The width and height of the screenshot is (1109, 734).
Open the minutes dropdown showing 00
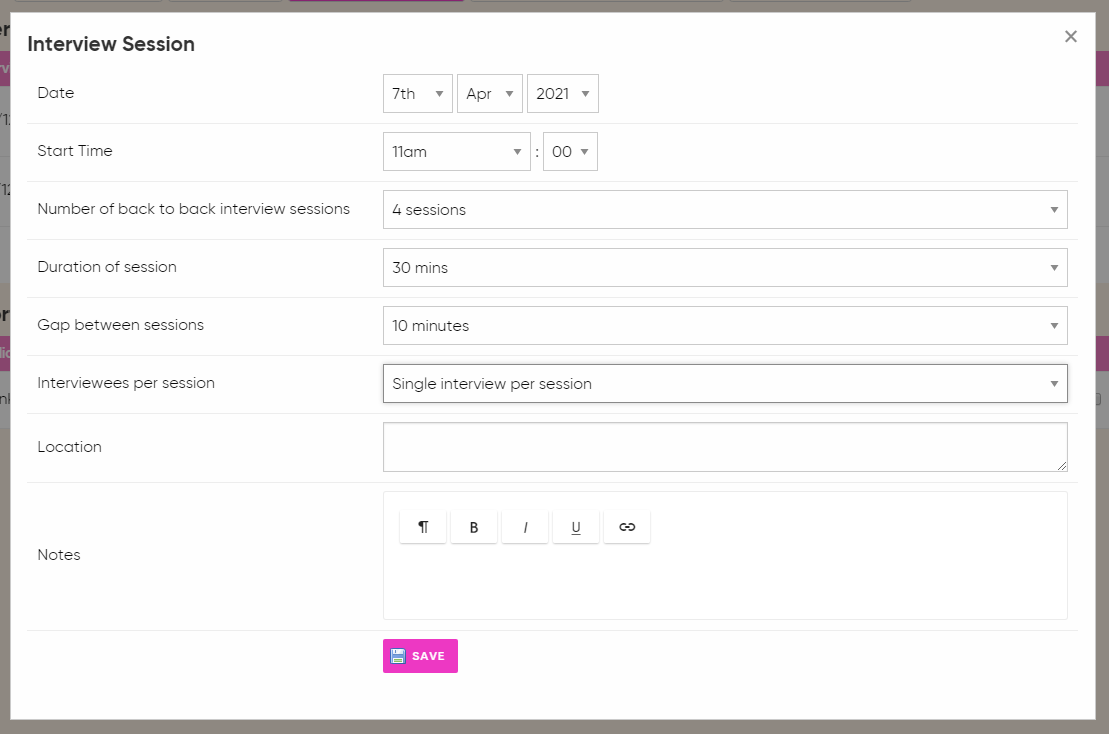click(570, 152)
